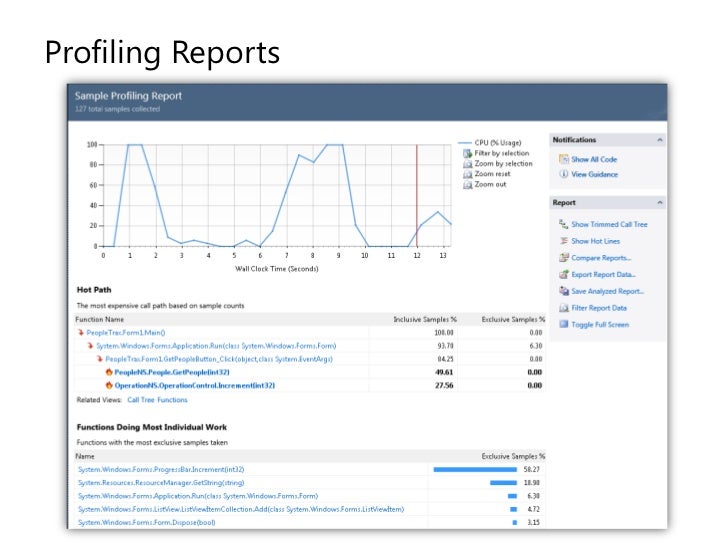Click the Filter Report Data icon
This screenshot has width=728, height=546.
(563, 308)
